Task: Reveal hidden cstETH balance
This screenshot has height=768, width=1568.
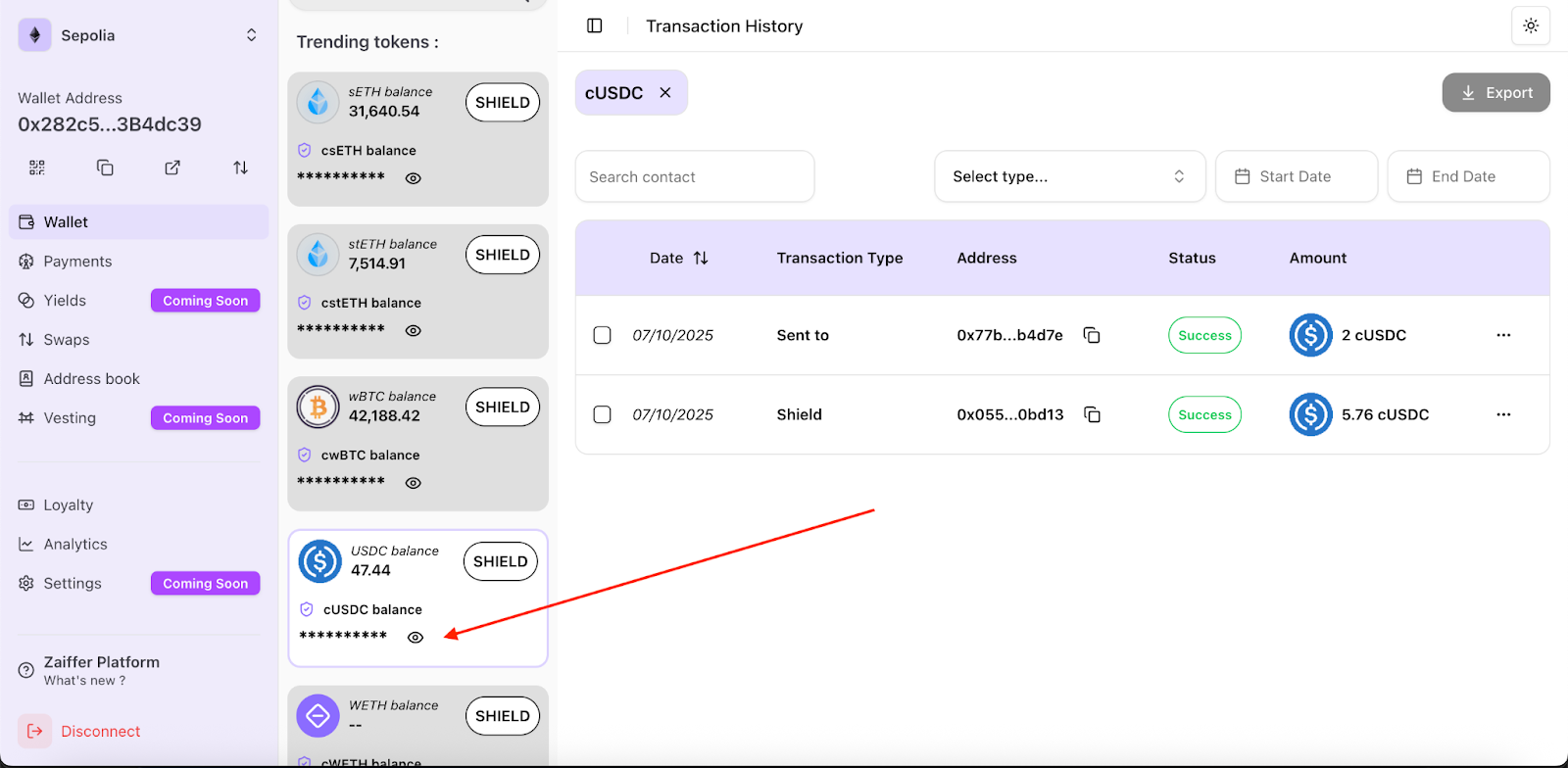Action: point(414,331)
